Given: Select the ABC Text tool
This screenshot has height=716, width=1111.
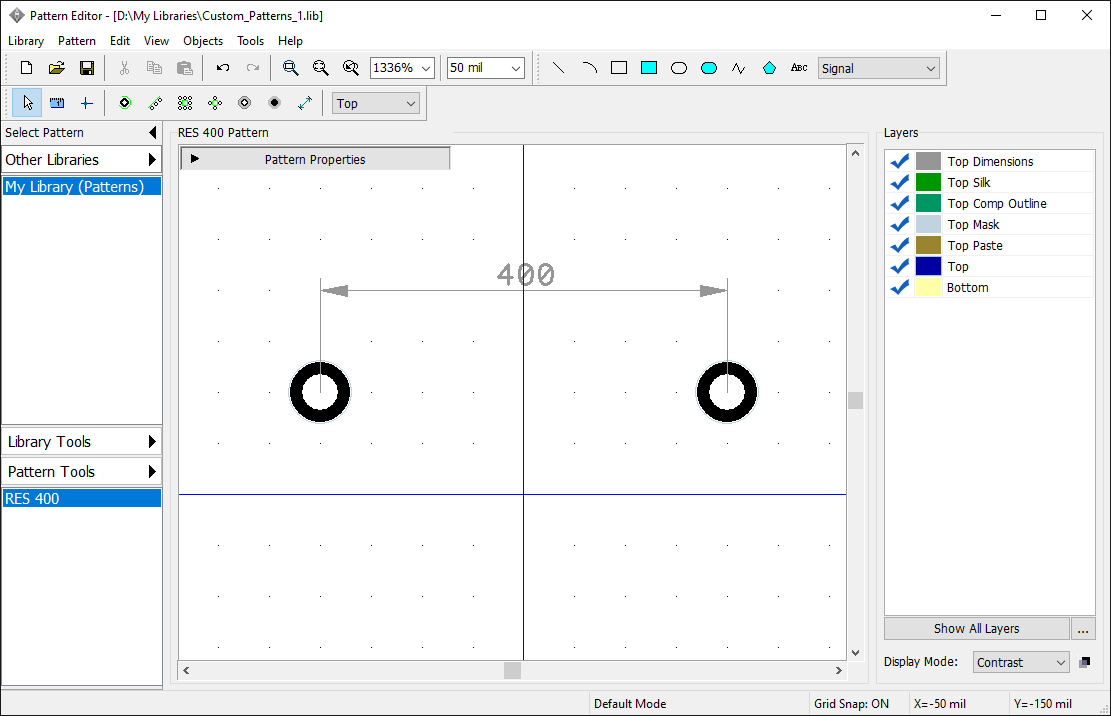Looking at the screenshot, I should coord(799,68).
